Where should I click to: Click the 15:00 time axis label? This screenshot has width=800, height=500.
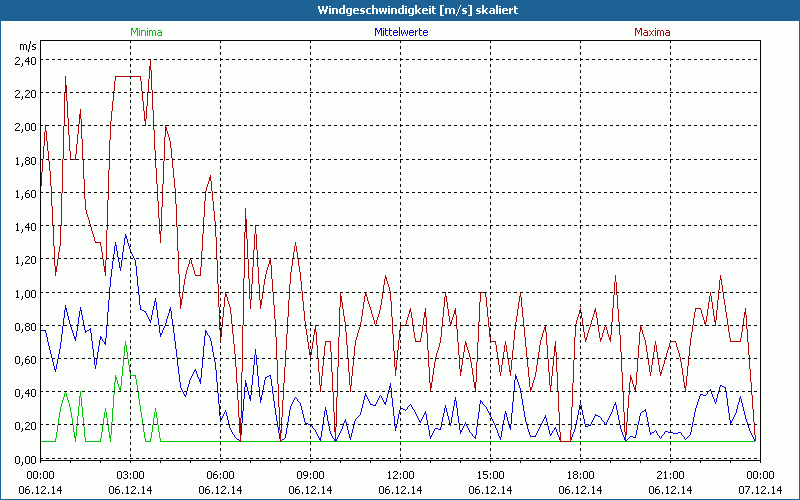coord(490,475)
